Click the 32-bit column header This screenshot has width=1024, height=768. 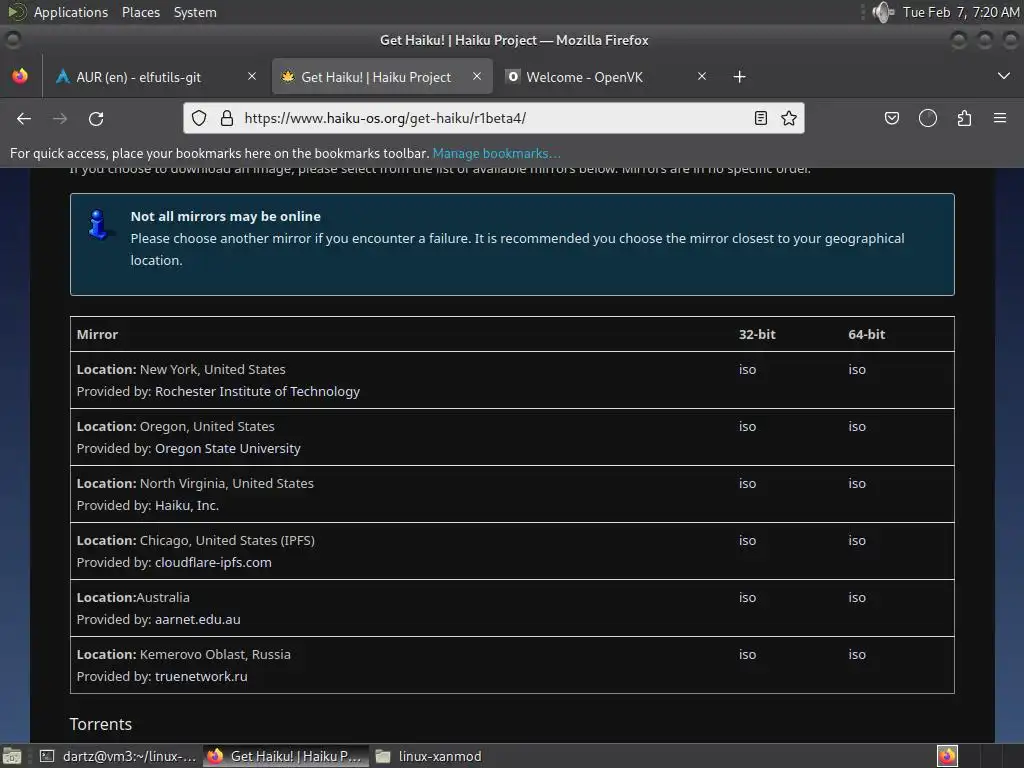coord(757,334)
